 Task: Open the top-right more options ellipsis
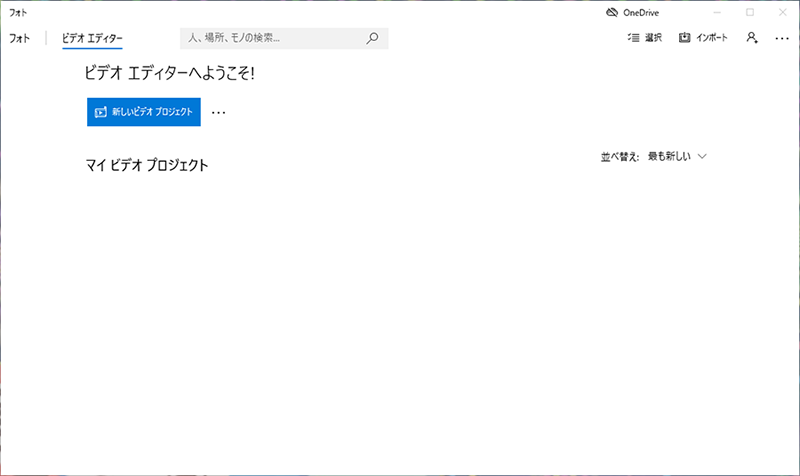[782, 38]
